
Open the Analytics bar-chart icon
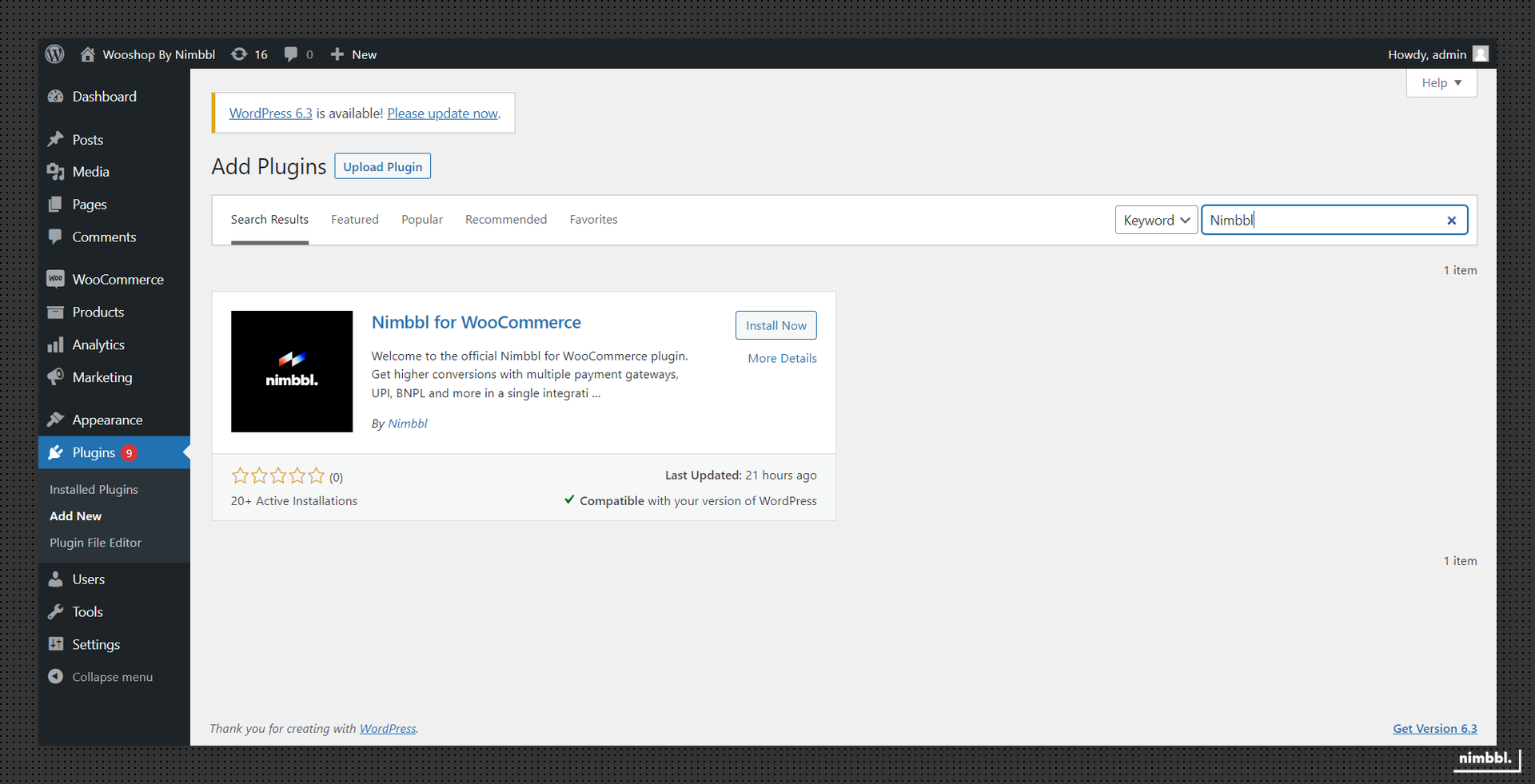point(56,344)
